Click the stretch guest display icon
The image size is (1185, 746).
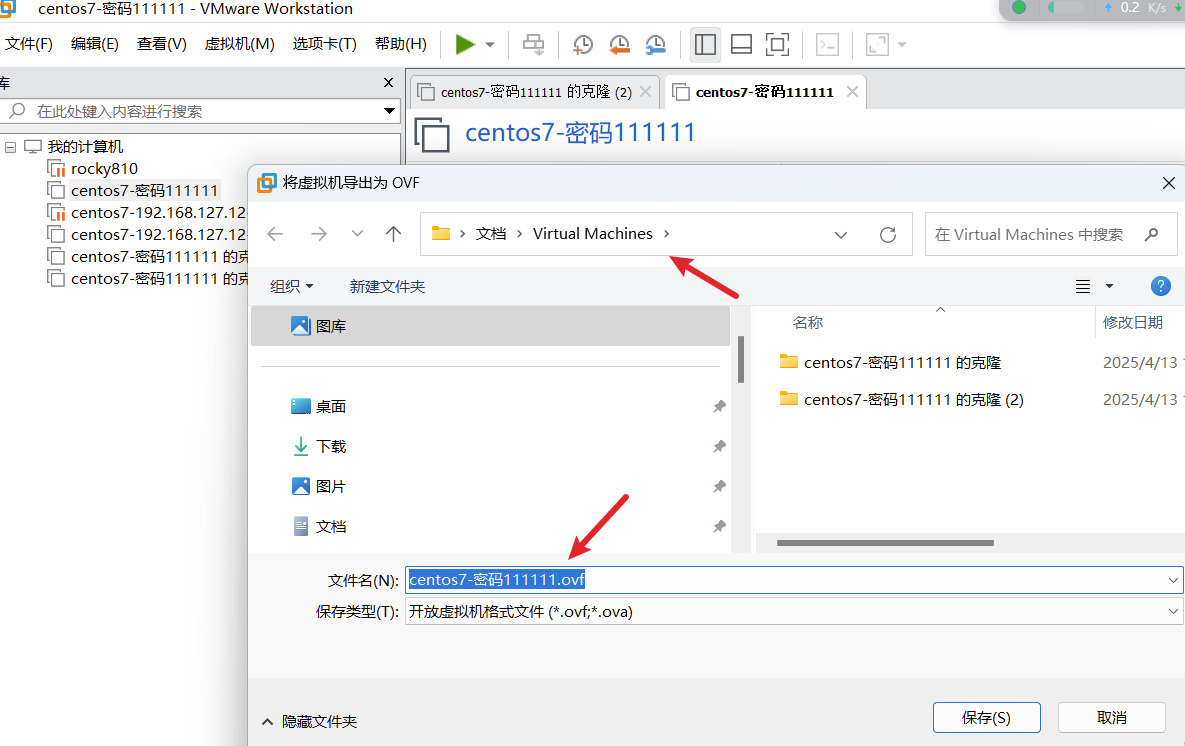(877, 45)
